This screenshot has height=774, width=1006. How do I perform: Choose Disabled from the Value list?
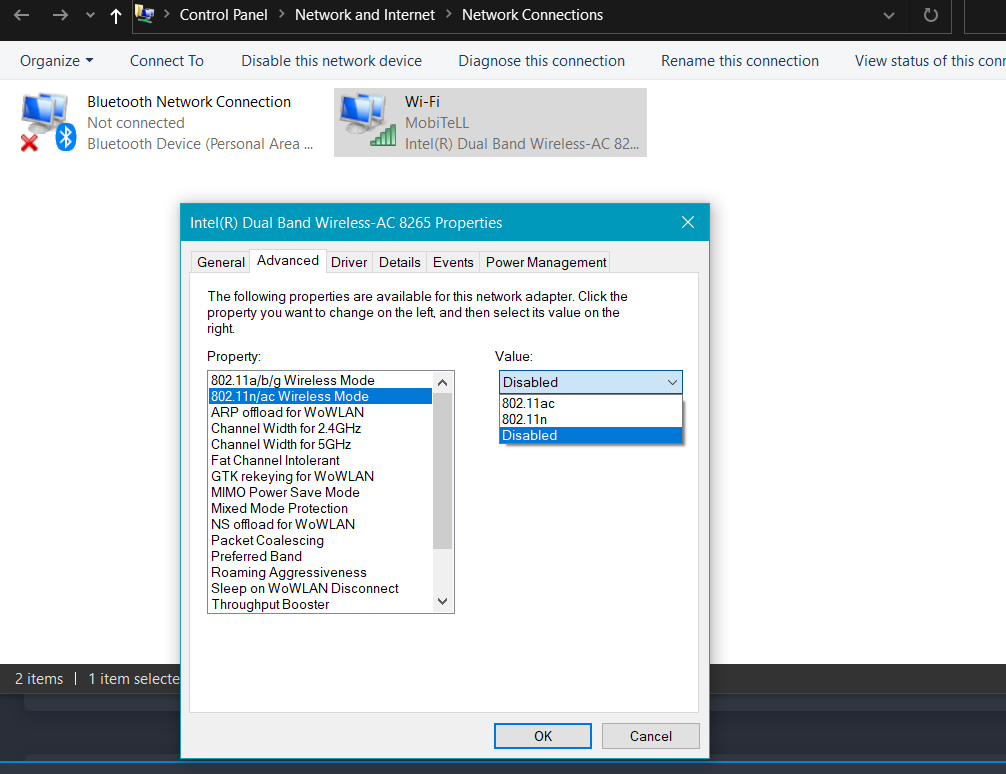tap(590, 435)
